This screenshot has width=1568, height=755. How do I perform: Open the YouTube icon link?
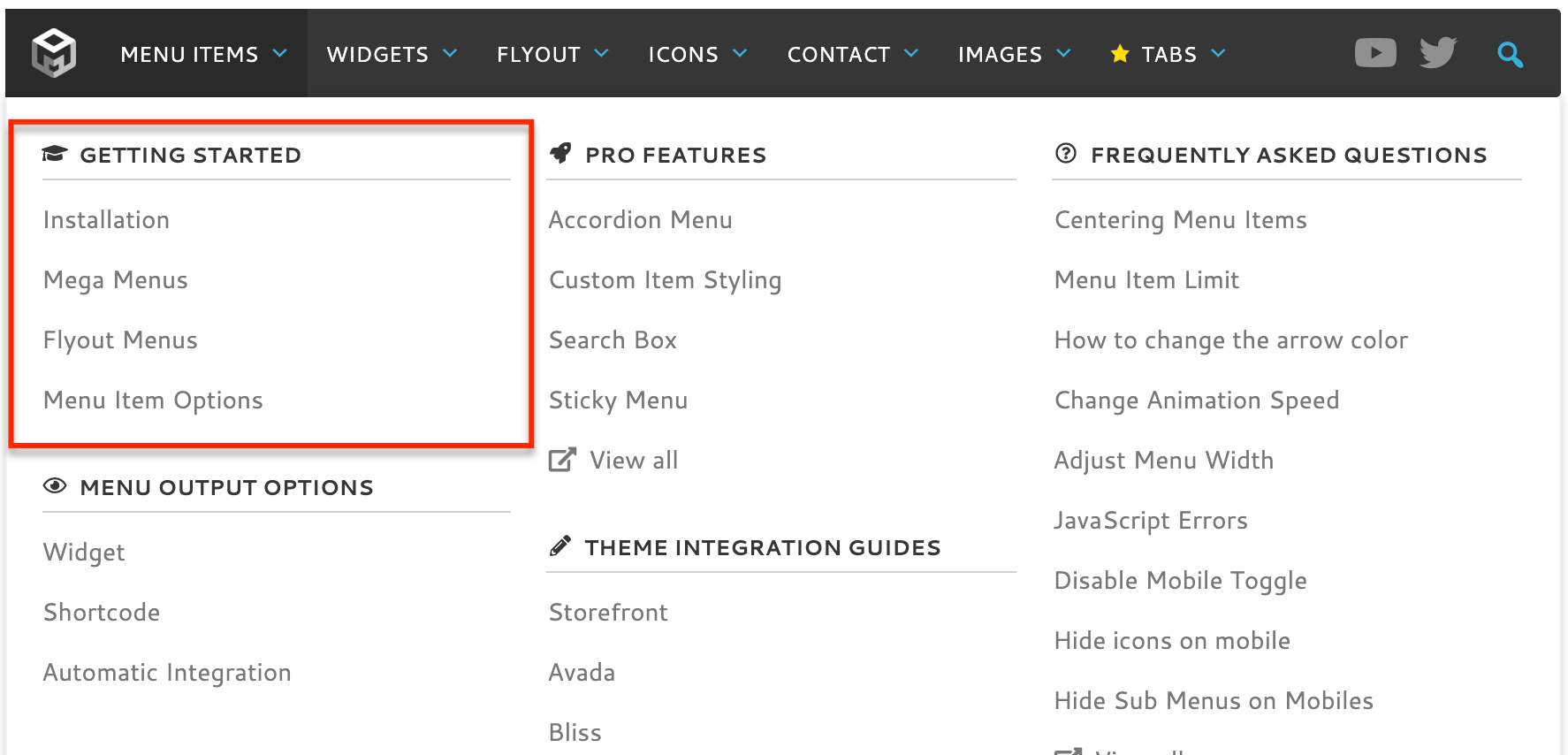pos(1375,53)
